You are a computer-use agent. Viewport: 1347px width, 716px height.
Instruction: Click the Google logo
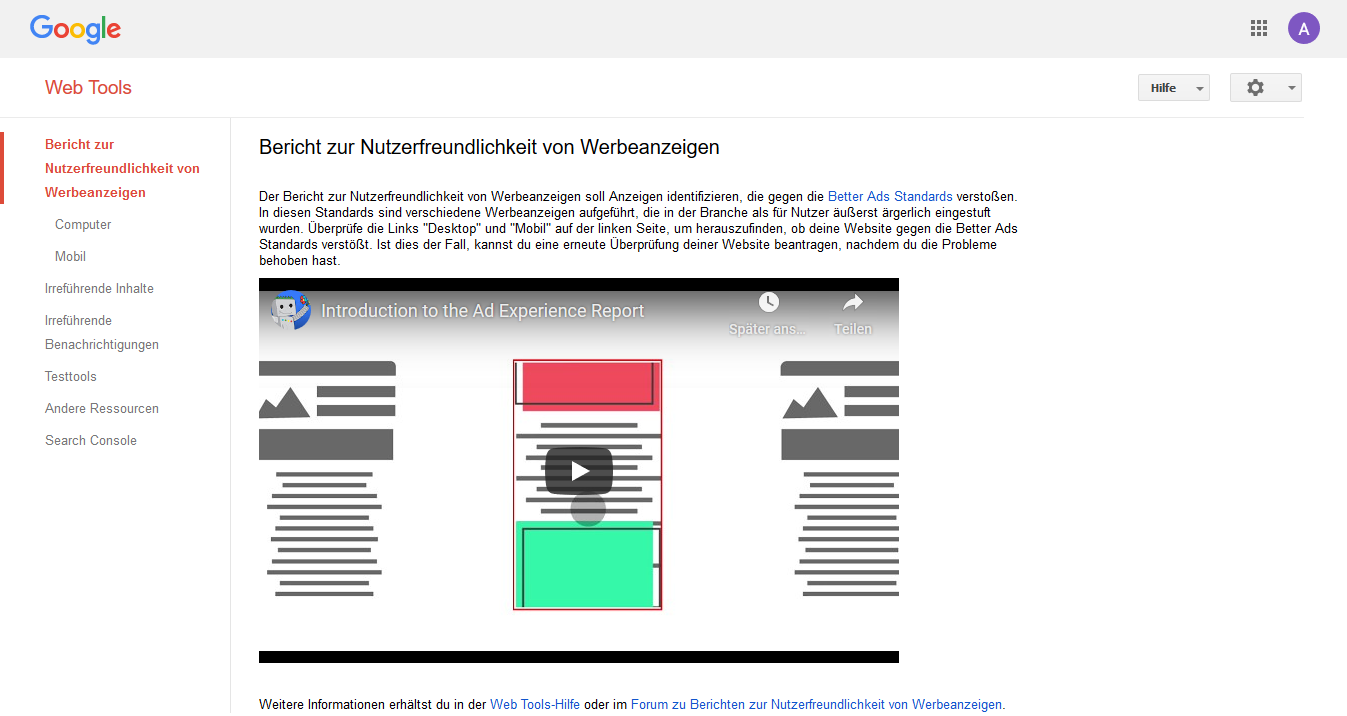point(75,29)
